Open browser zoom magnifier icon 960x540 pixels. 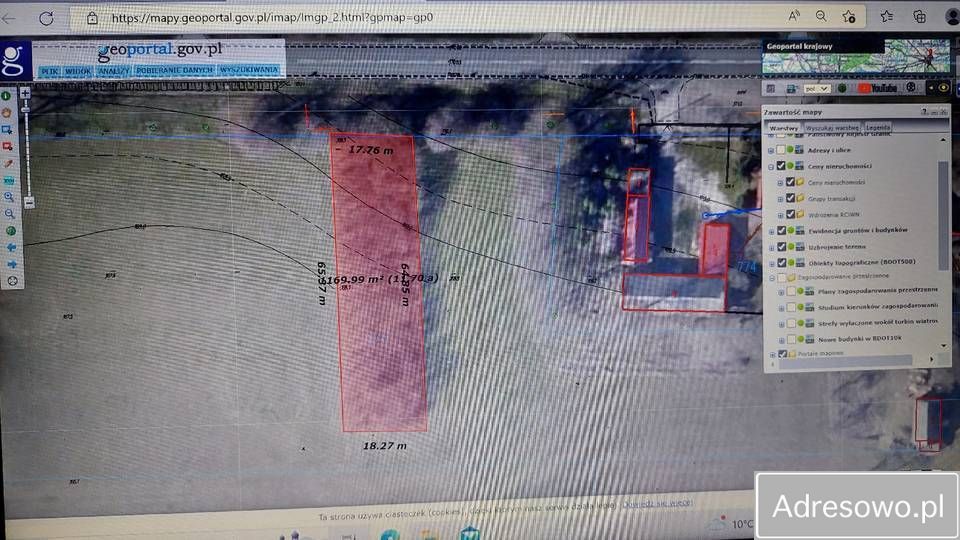coord(821,17)
